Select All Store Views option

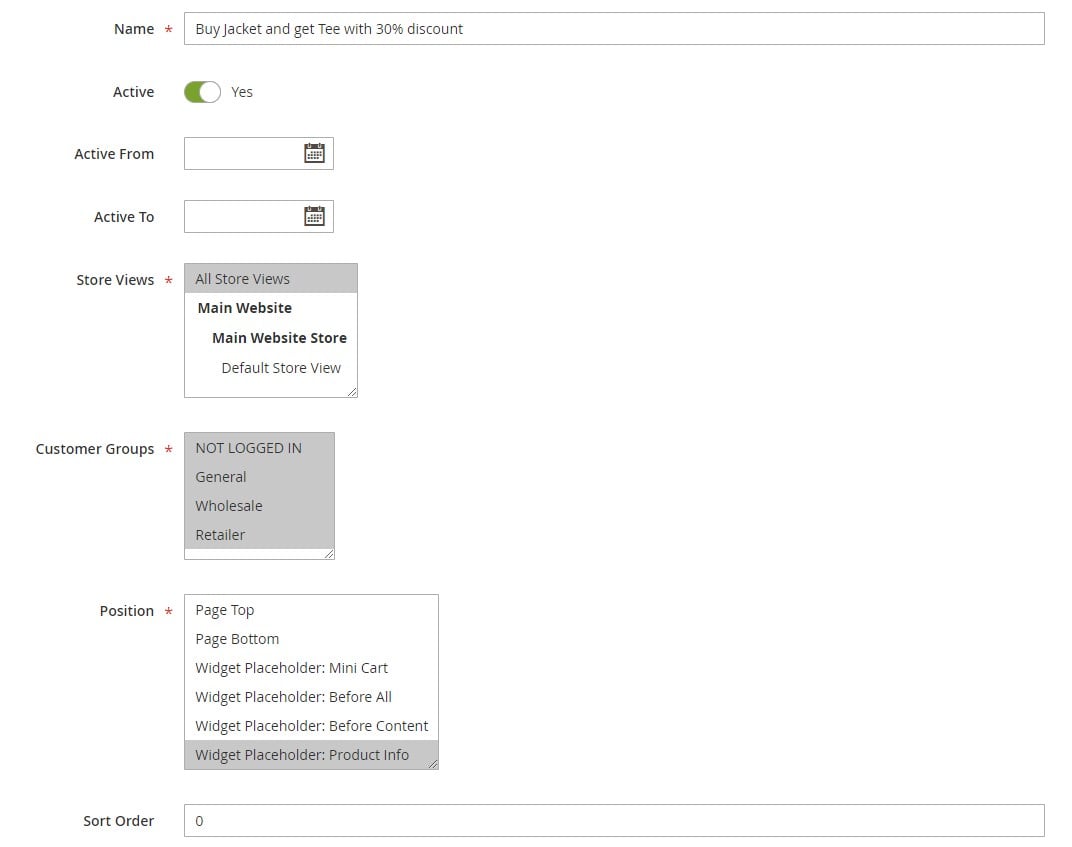pos(271,279)
